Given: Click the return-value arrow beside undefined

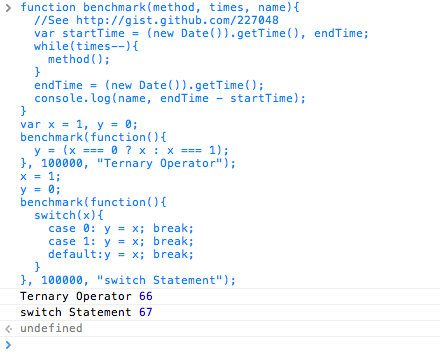Looking at the screenshot, I should point(9,329).
